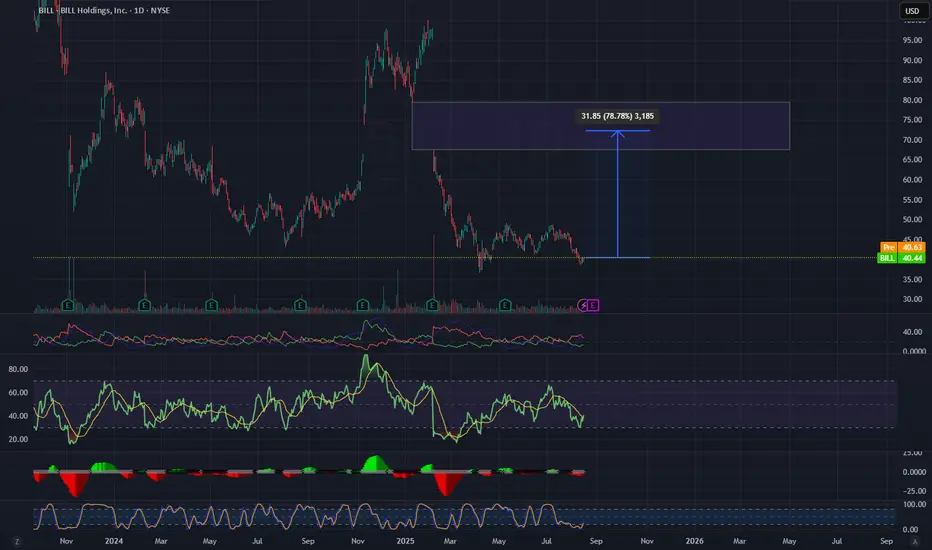The width and height of the screenshot is (932, 550).
Task: Click the 85.00 price axis label
Action: point(912,80)
